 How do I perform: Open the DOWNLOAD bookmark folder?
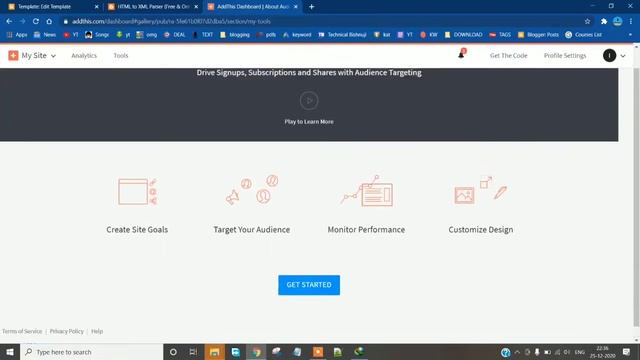coord(463,35)
